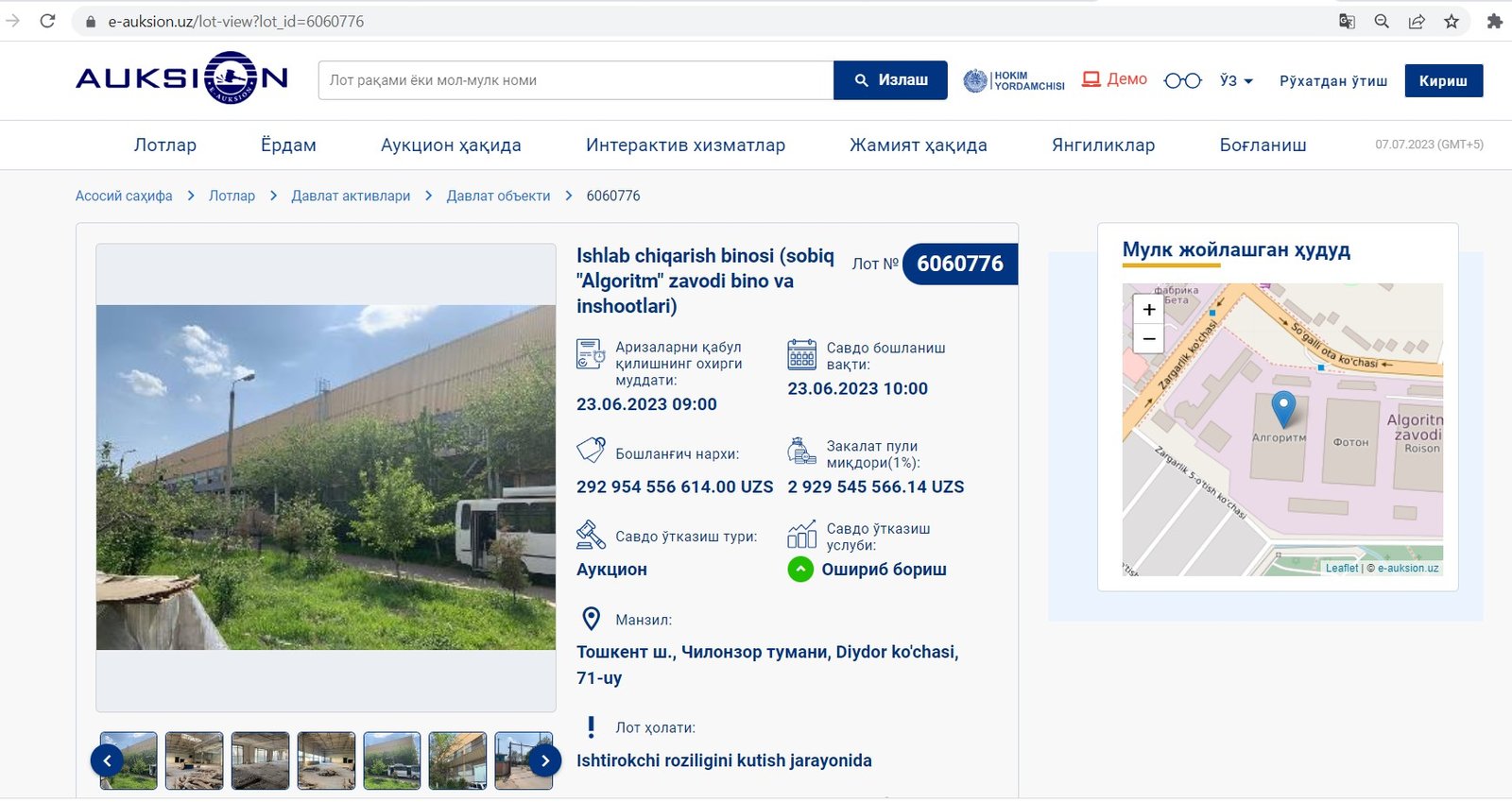Open the Лотлар menu item

click(x=165, y=145)
